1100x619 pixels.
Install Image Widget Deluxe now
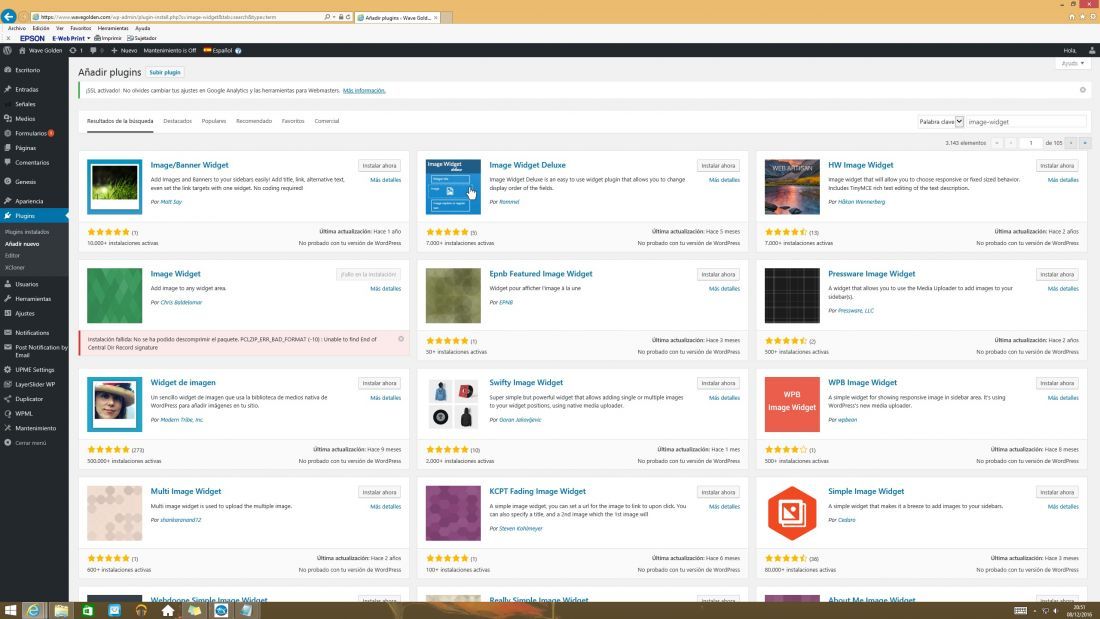[x=718, y=166]
